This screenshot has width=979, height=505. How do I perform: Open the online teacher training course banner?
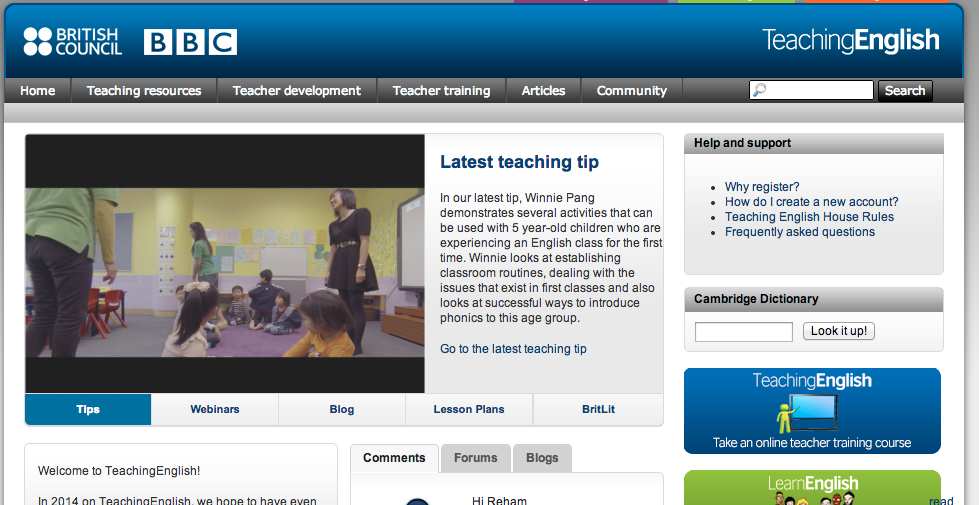812,411
